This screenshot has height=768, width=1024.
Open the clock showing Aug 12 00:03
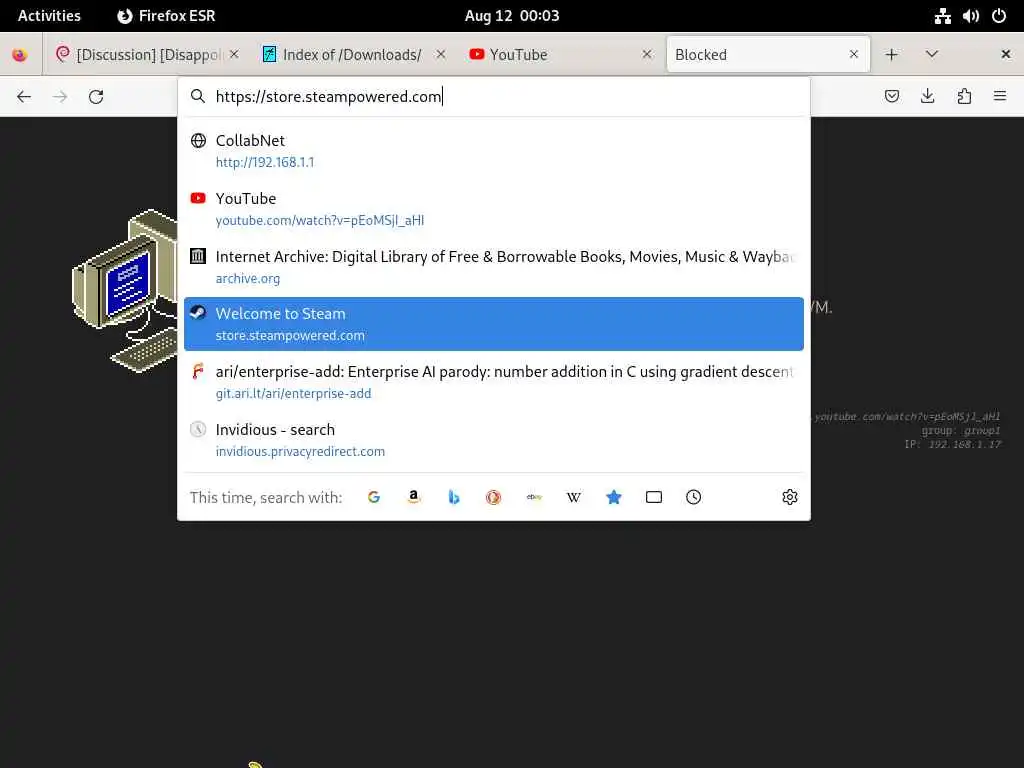512,16
